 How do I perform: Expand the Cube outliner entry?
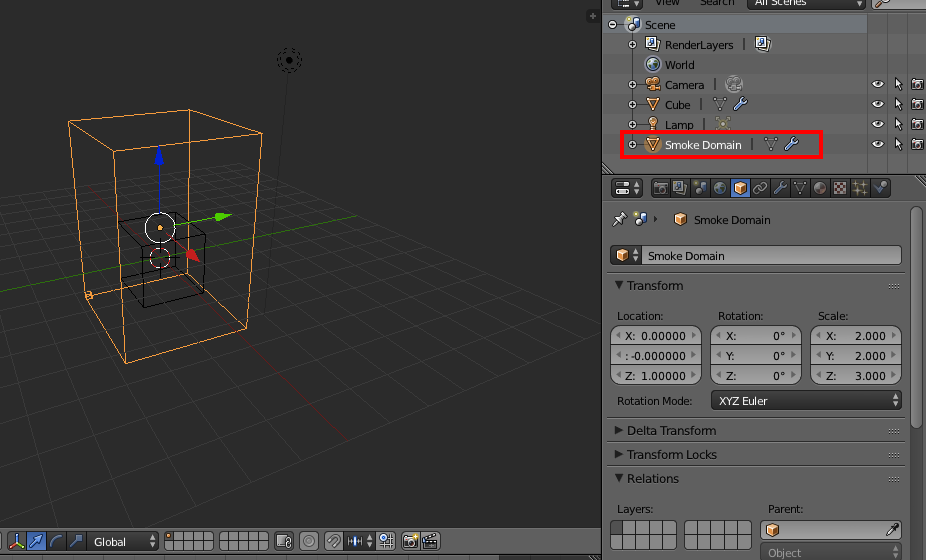point(632,105)
